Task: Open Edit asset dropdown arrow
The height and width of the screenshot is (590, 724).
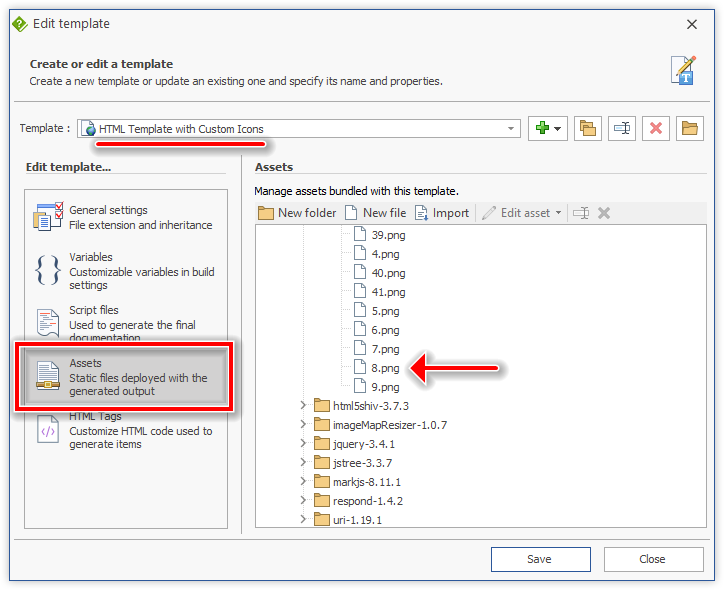Action: [x=558, y=213]
